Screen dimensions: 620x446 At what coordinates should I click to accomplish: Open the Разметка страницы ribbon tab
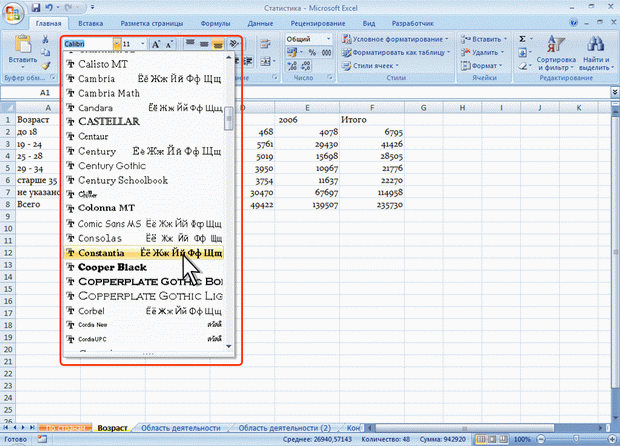152,23
